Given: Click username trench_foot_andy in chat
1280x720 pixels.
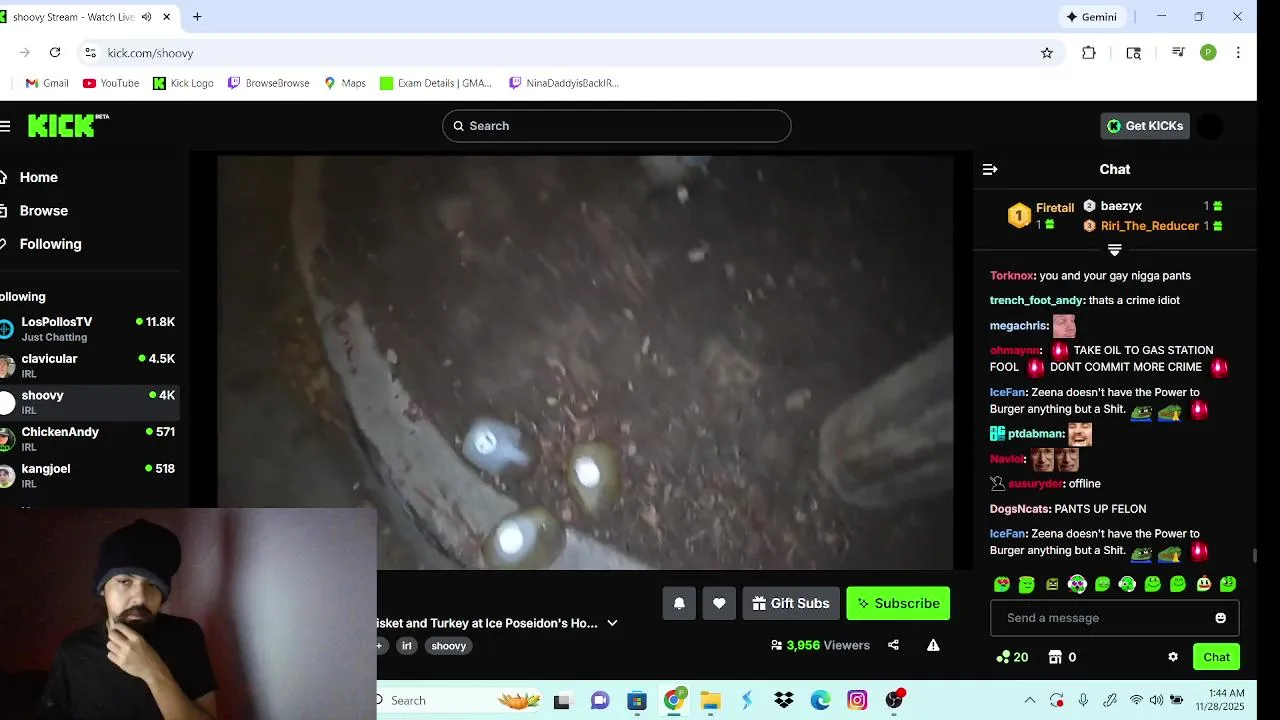Looking at the screenshot, I should point(1037,301).
